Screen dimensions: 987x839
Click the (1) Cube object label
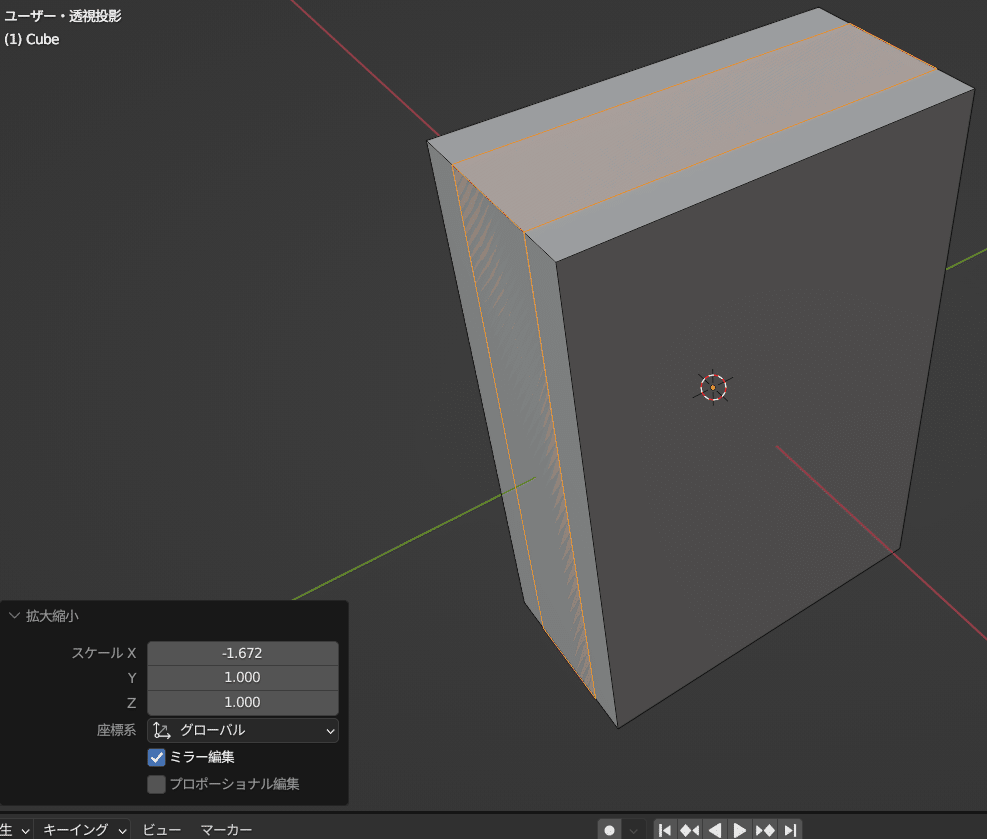31,39
